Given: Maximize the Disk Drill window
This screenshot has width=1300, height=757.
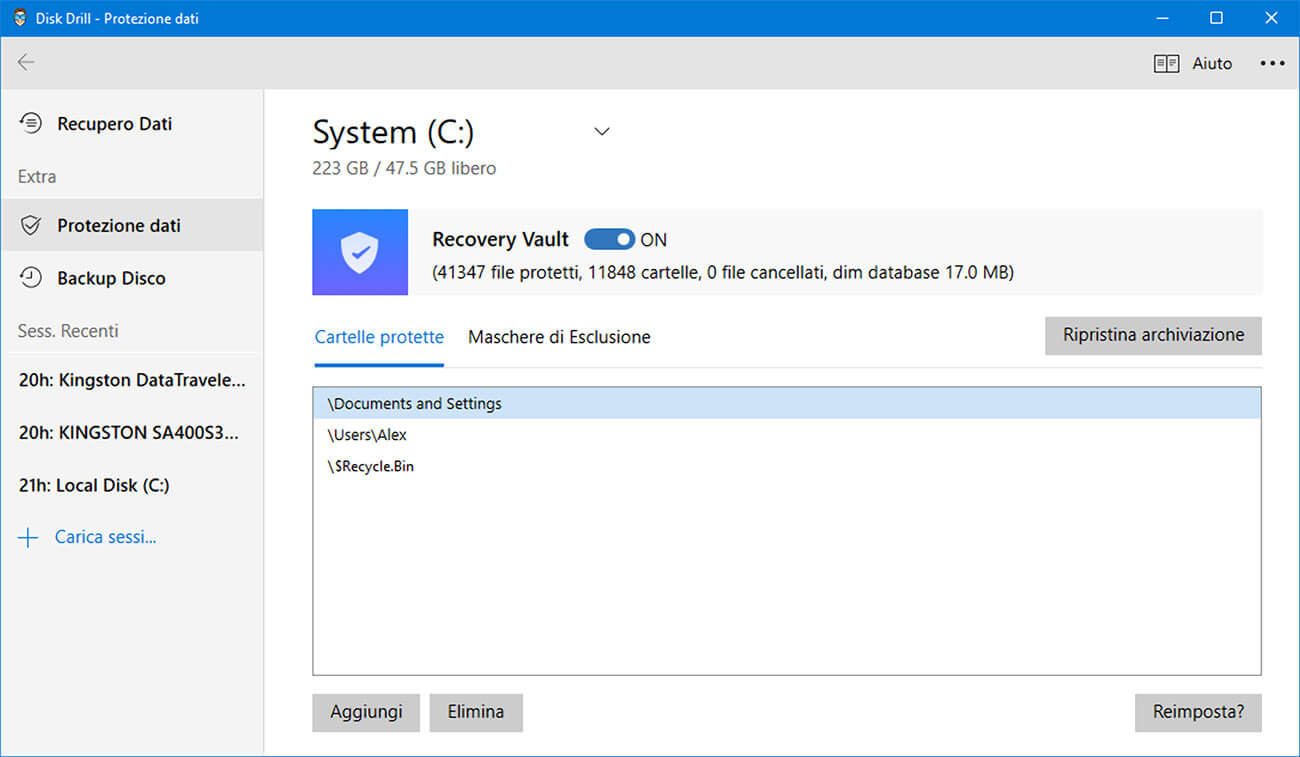Looking at the screenshot, I should (1216, 18).
